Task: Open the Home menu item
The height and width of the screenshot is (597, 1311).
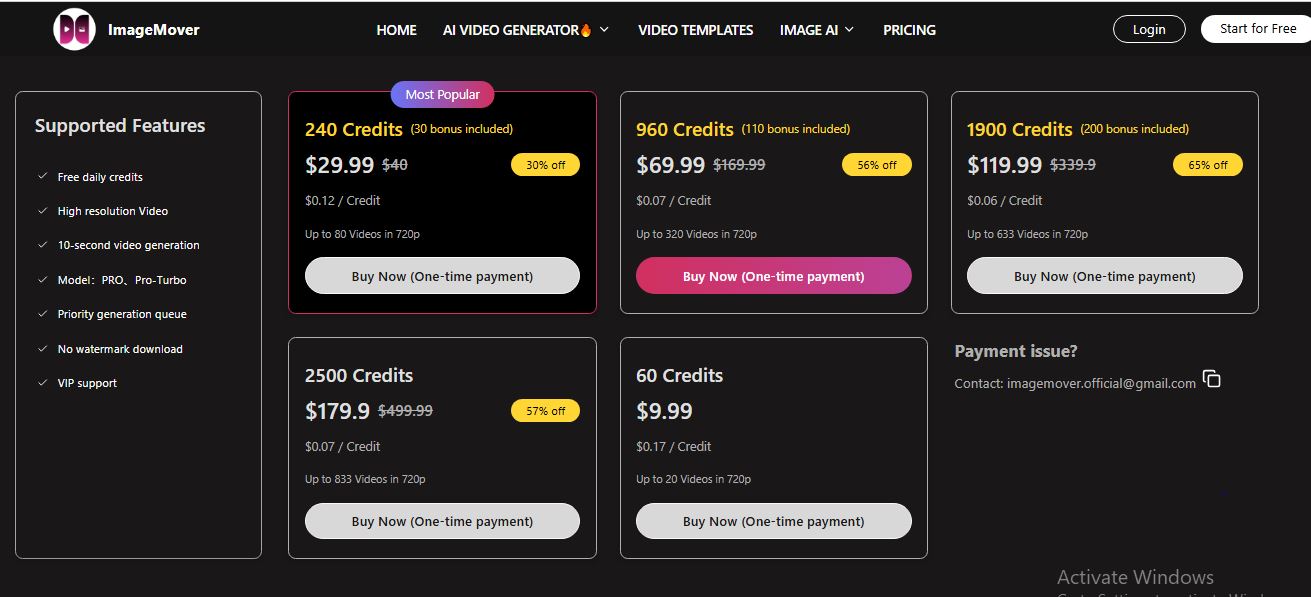Action: (396, 30)
